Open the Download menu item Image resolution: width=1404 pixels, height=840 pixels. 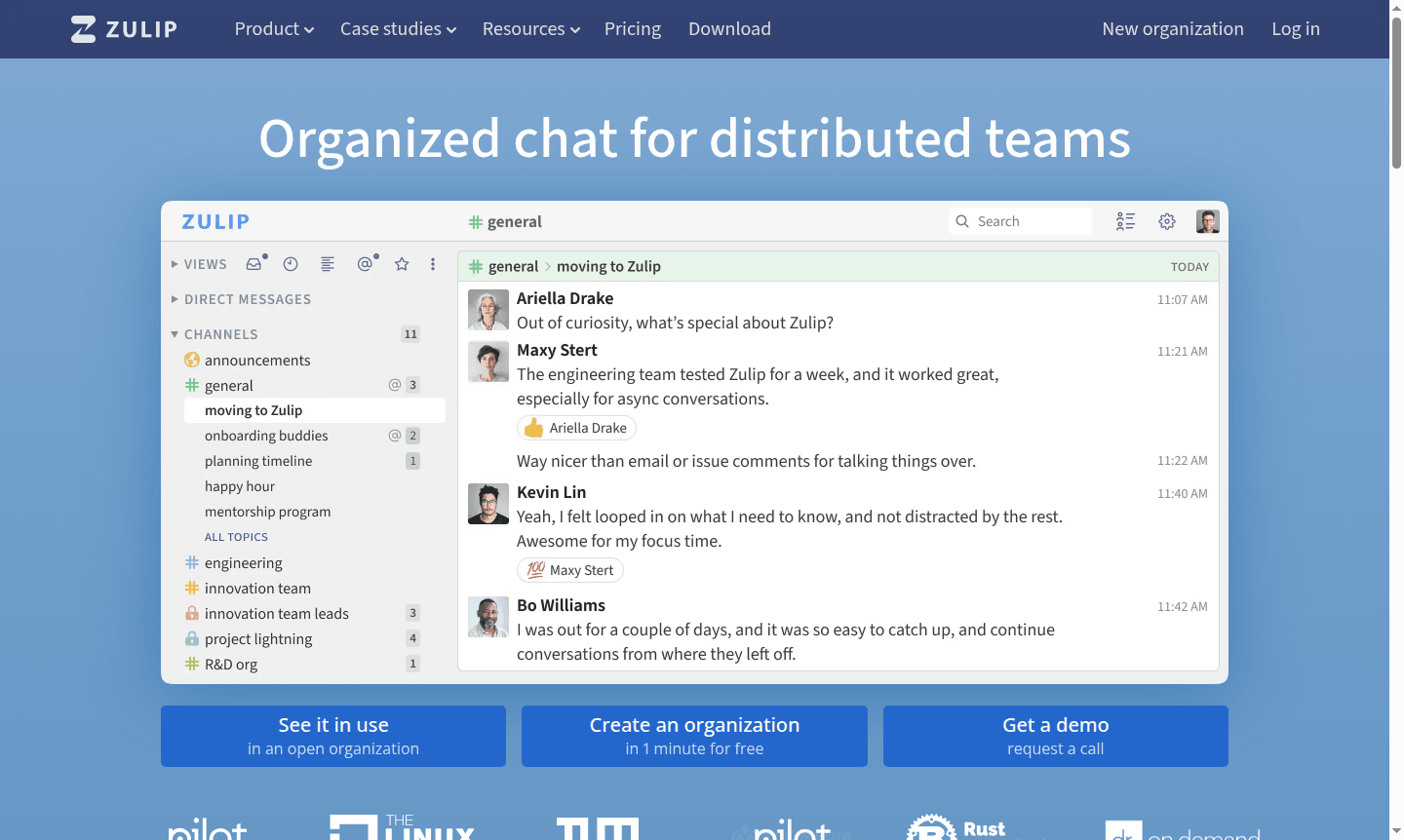click(x=729, y=28)
